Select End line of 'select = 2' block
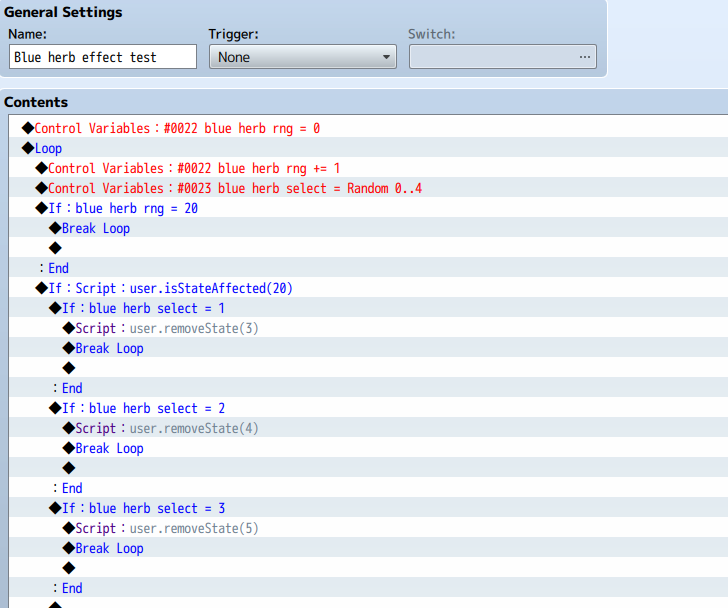728x608 pixels. point(369,487)
